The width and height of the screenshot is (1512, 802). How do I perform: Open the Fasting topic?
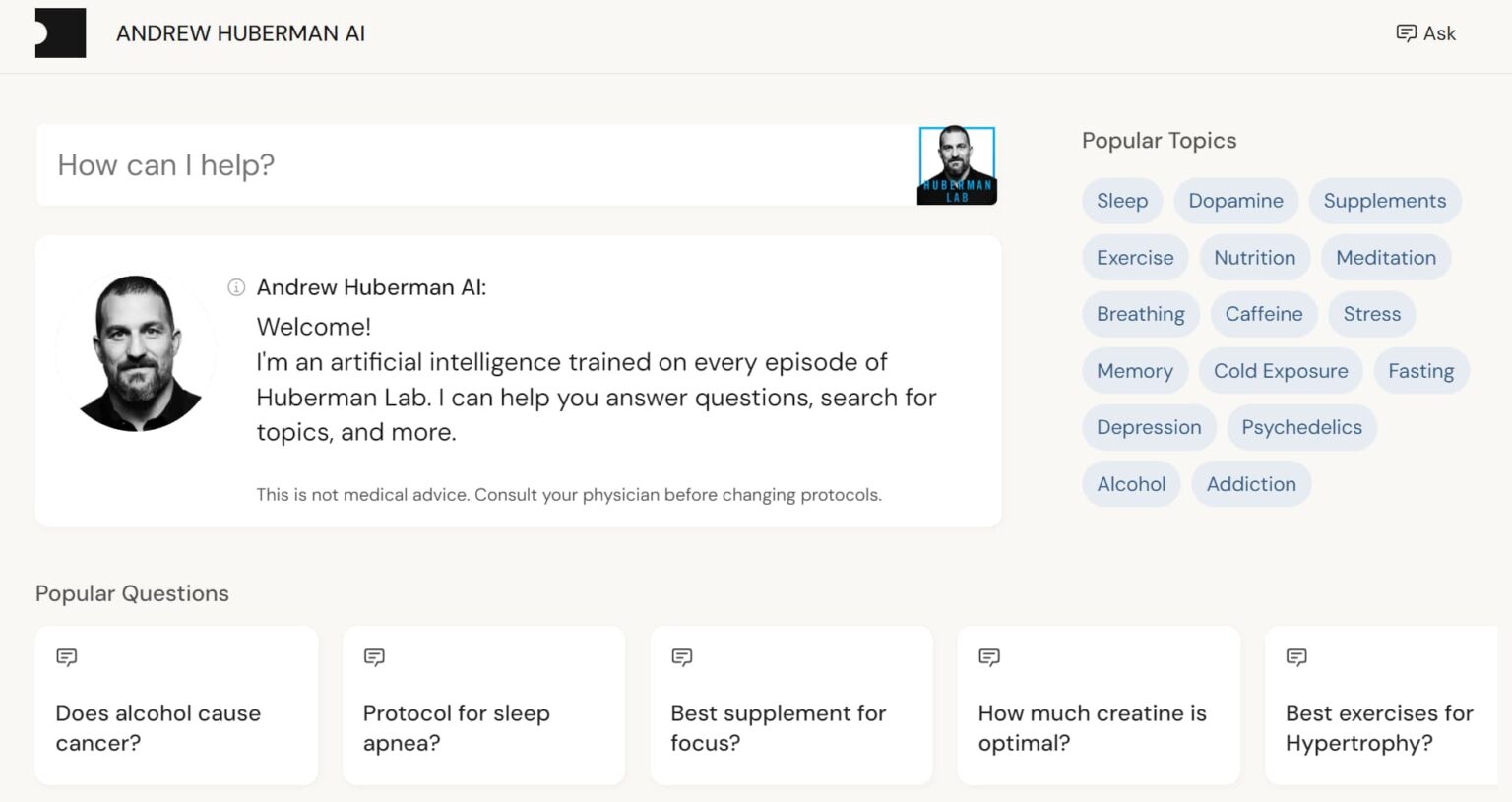pyautogui.click(x=1420, y=371)
